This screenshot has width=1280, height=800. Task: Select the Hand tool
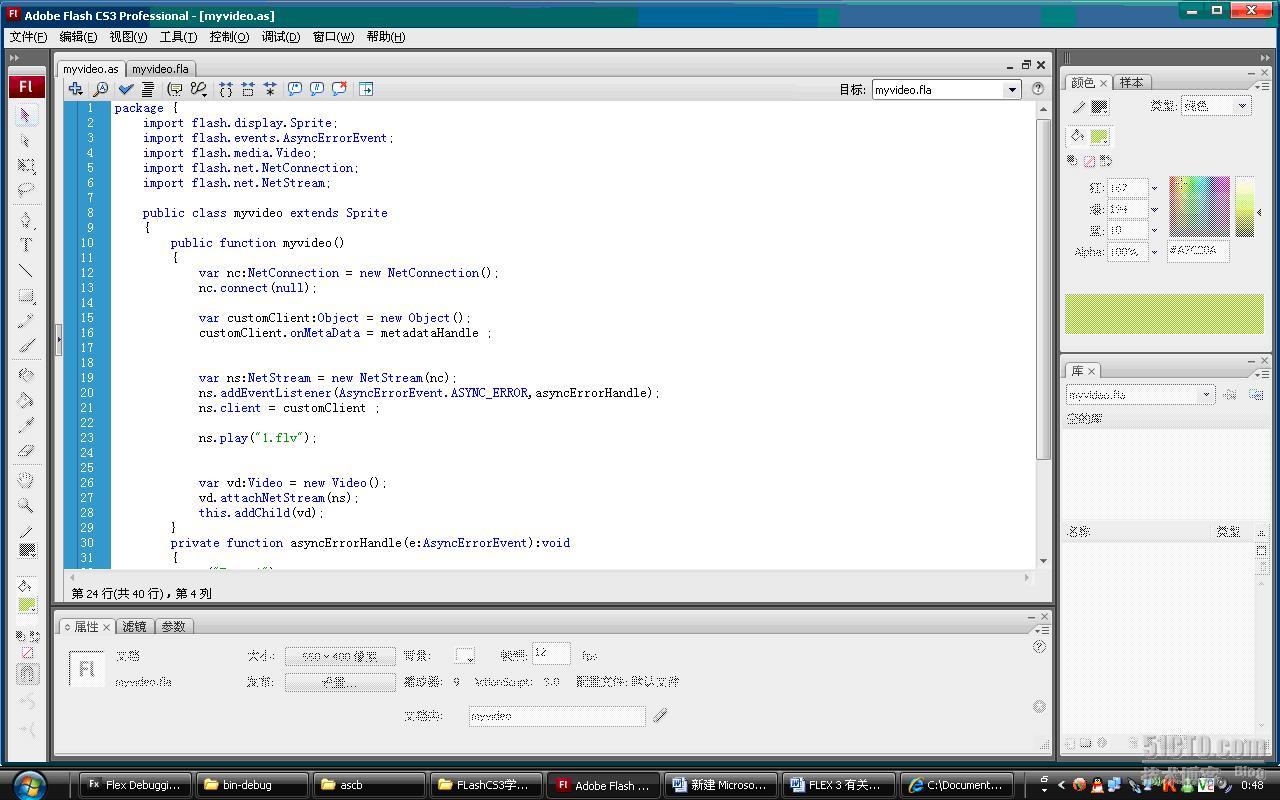tap(26, 481)
